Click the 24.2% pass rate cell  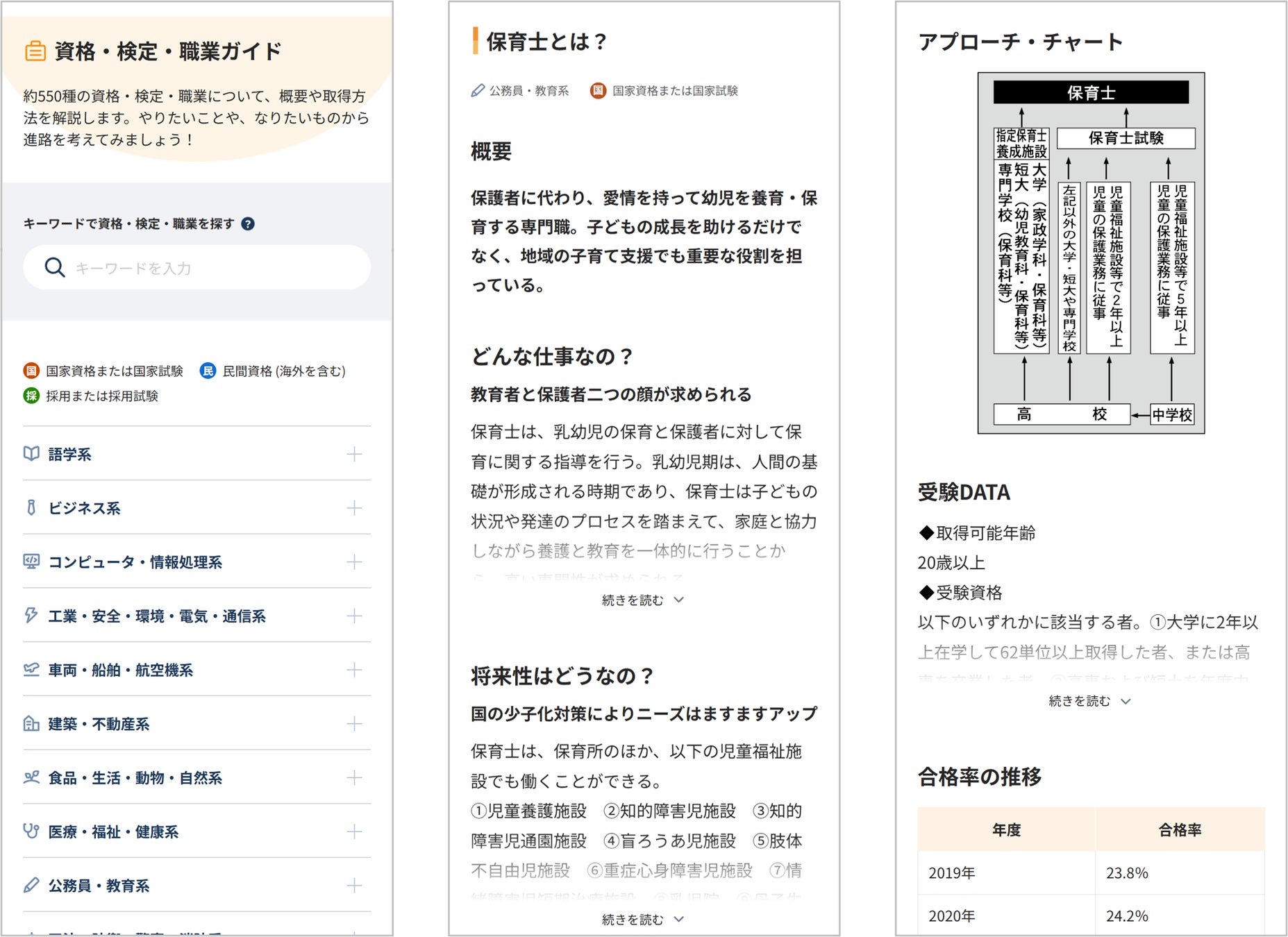coord(1180,915)
